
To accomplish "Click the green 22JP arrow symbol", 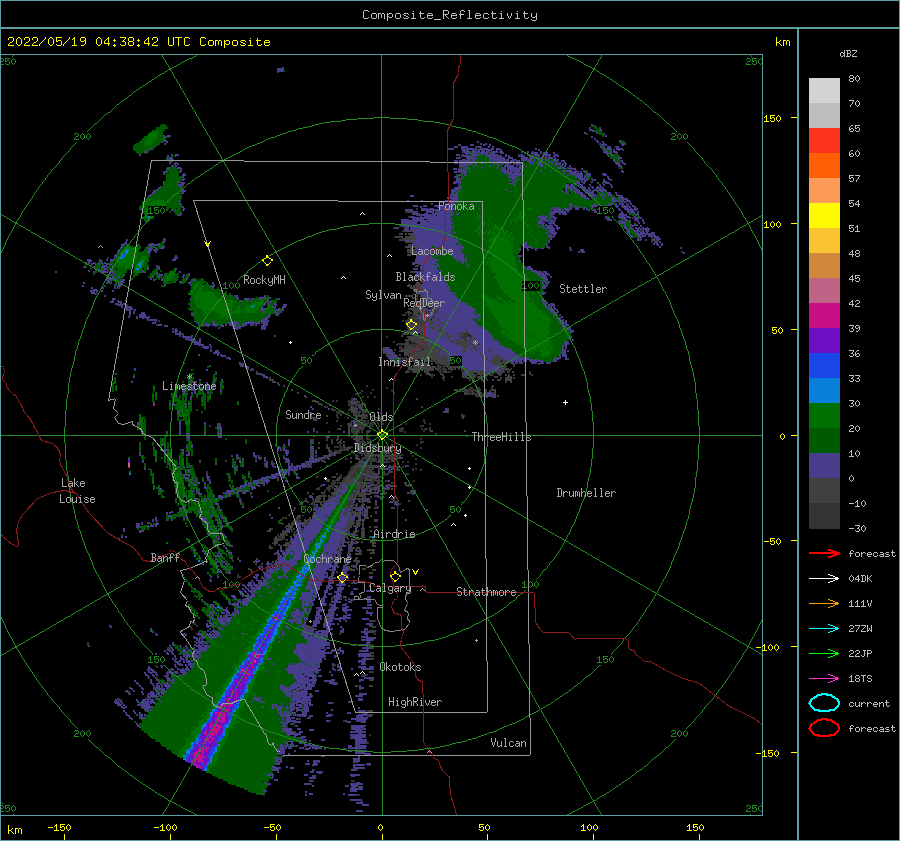I will tap(824, 653).
